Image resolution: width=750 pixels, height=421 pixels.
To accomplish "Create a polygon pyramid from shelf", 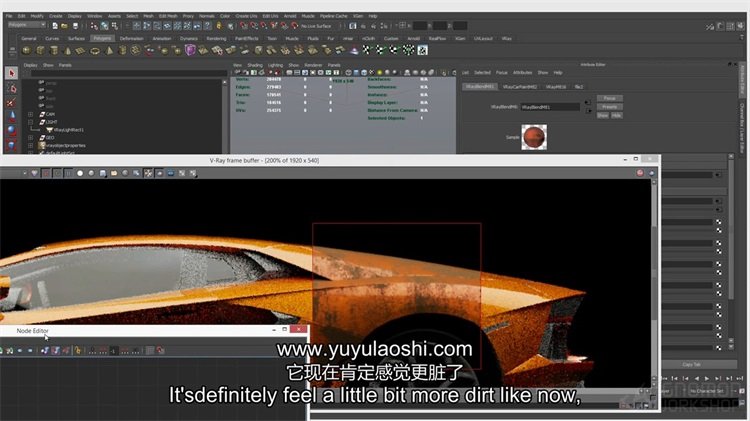I will 109,50.
